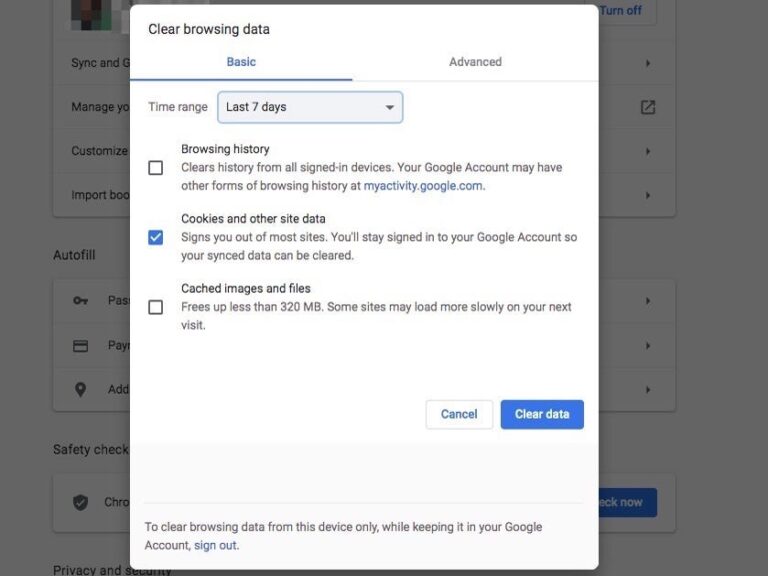Open external link icon for Manage your account

648,107
